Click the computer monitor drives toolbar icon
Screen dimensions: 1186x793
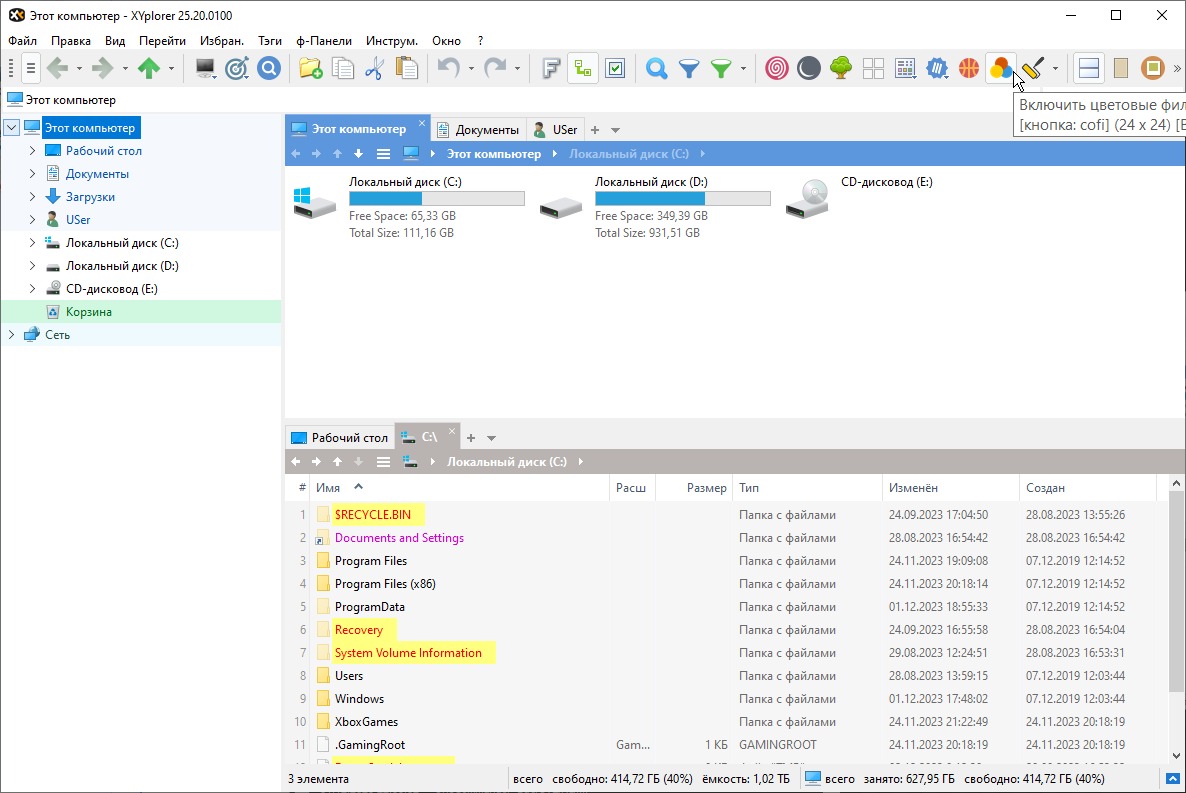tap(205, 68)
